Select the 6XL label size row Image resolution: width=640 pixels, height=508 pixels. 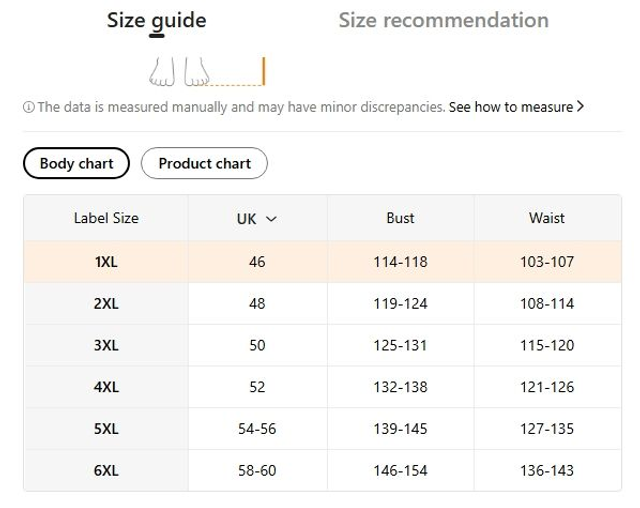(106, 470)
